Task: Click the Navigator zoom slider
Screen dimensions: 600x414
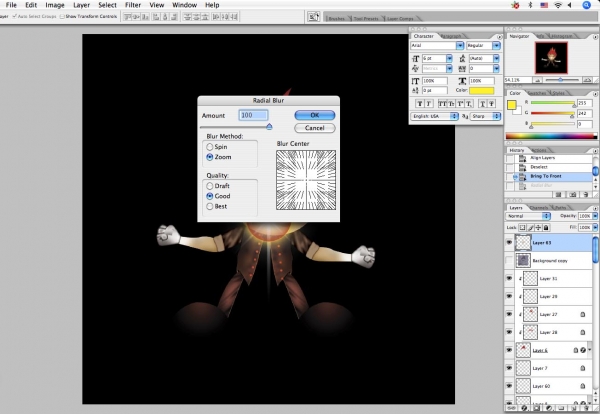Action: pos(560,80)
